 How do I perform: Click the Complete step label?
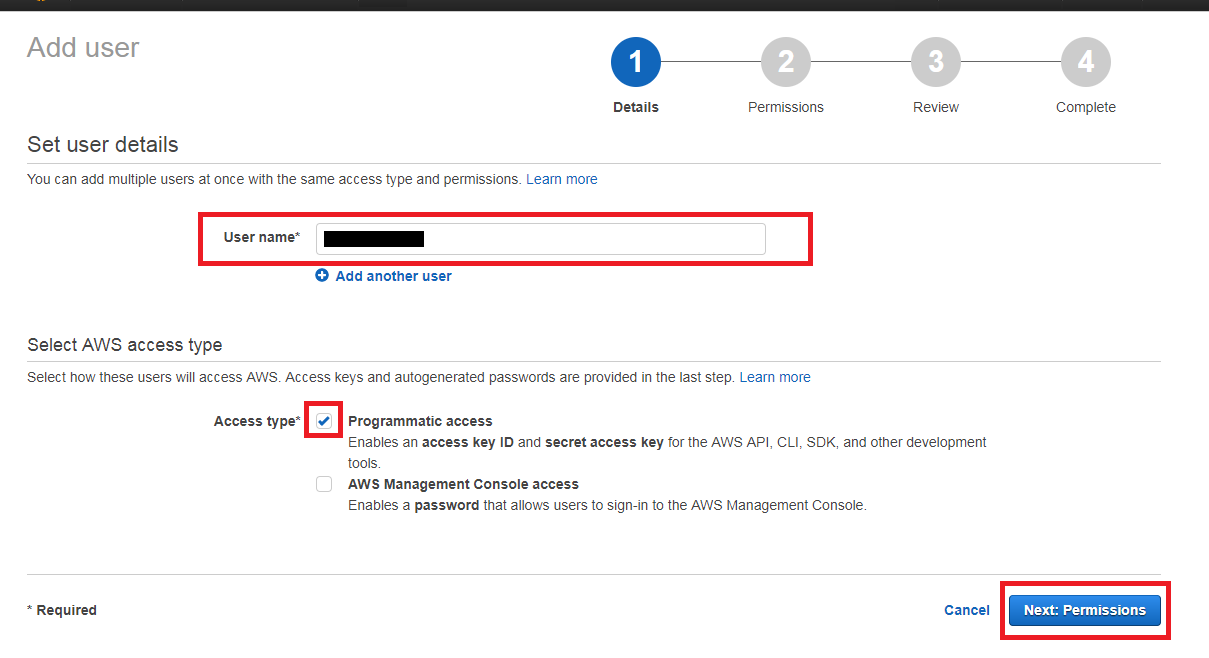[1085, 107]
